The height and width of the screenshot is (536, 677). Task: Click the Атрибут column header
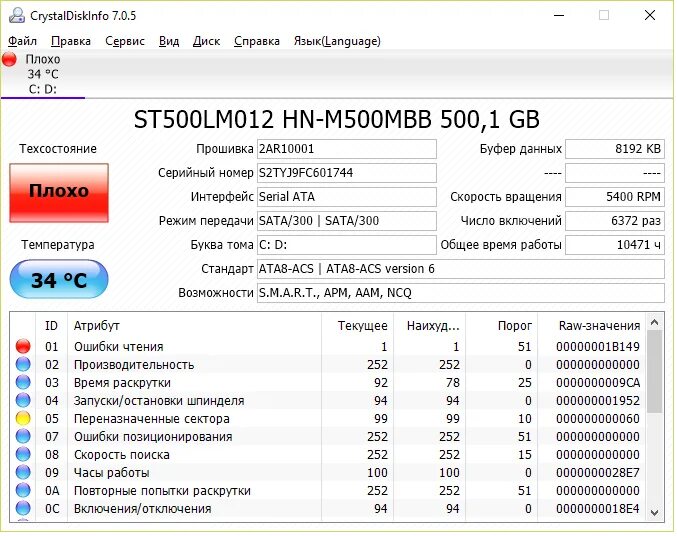pos(194,325)
